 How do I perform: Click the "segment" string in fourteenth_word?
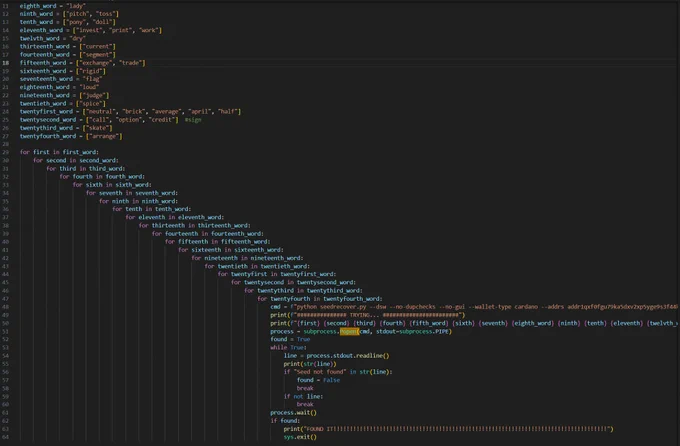click(97, 55)
